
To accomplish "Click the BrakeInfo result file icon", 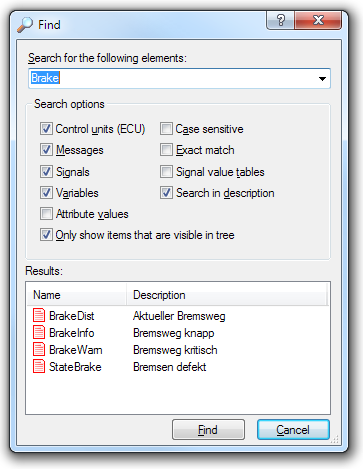I will click(x=39, y=332).
